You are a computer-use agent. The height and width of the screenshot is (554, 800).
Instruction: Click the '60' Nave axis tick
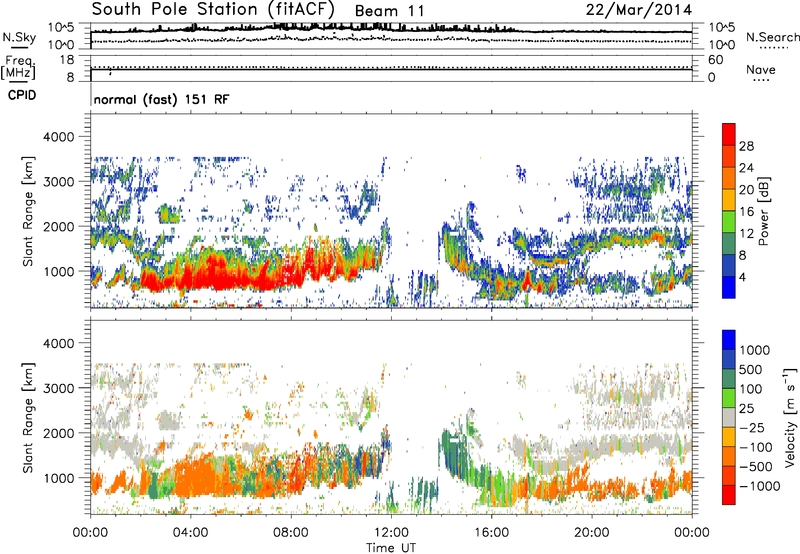coord(716,60)
